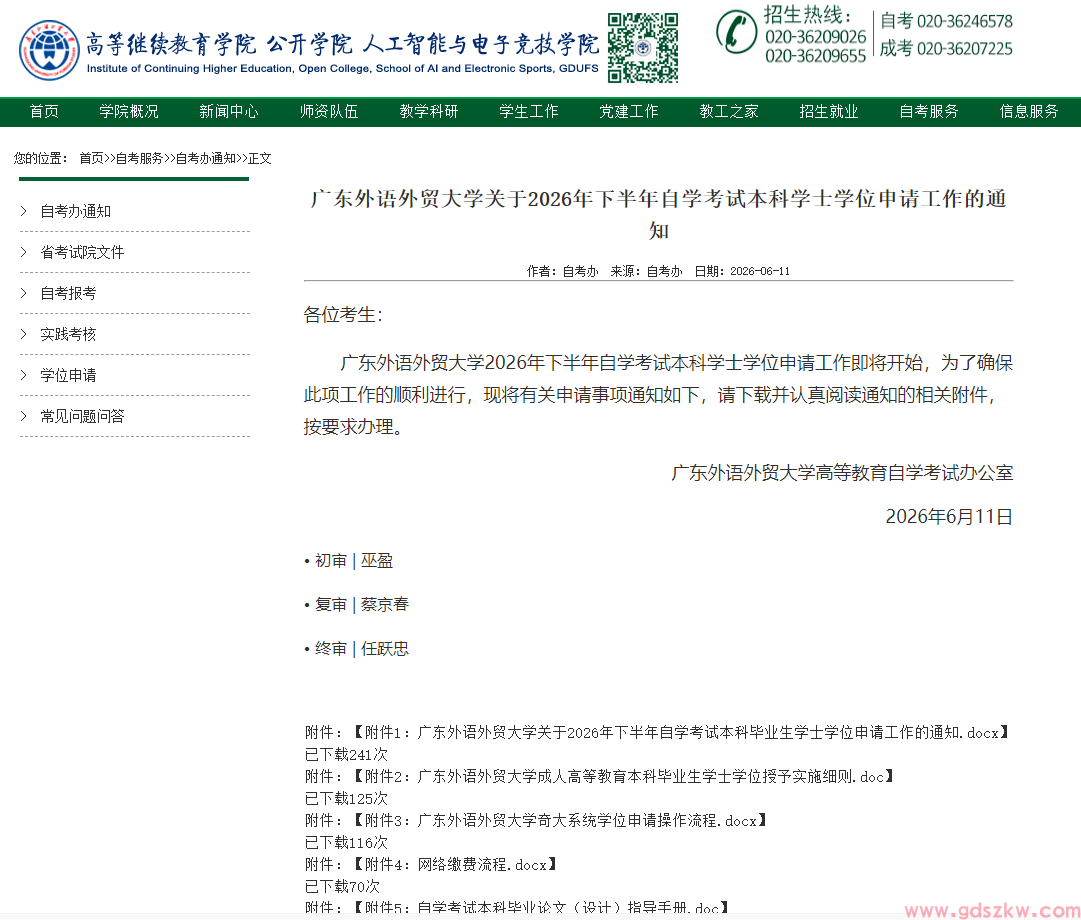Screen dimensions: 1081x920
Task: Click 首页 in the breadcrumb path
Action: click(91, 159)
